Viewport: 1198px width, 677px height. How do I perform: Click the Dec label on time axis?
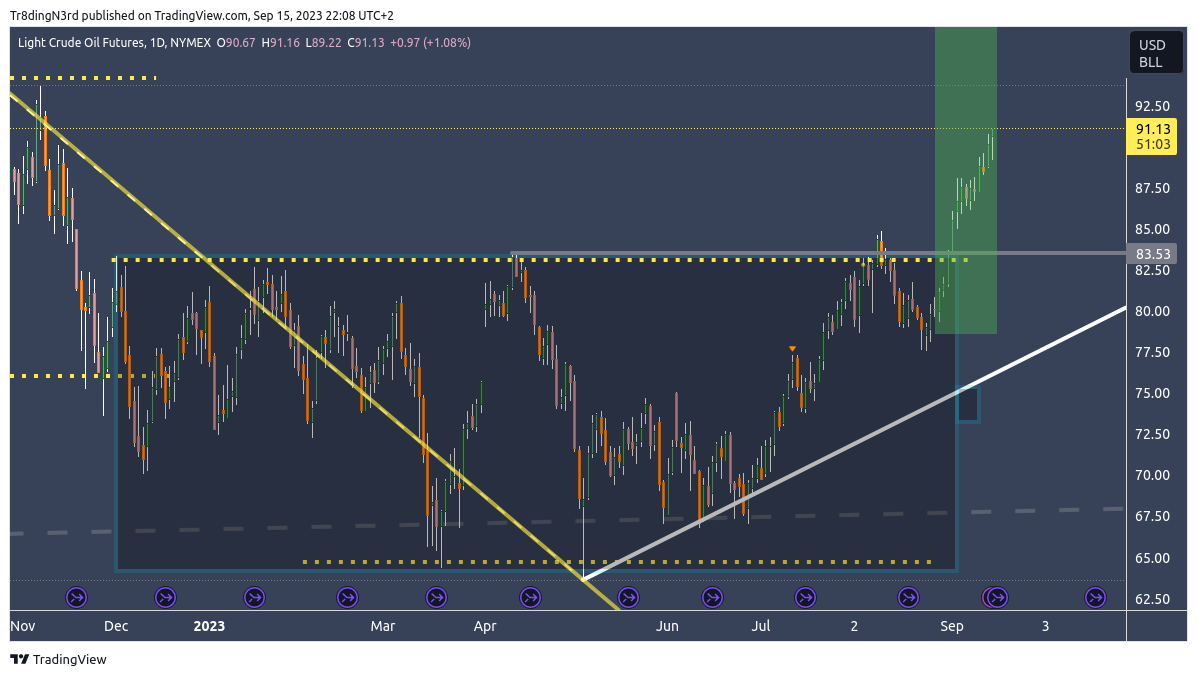(116, 627)
